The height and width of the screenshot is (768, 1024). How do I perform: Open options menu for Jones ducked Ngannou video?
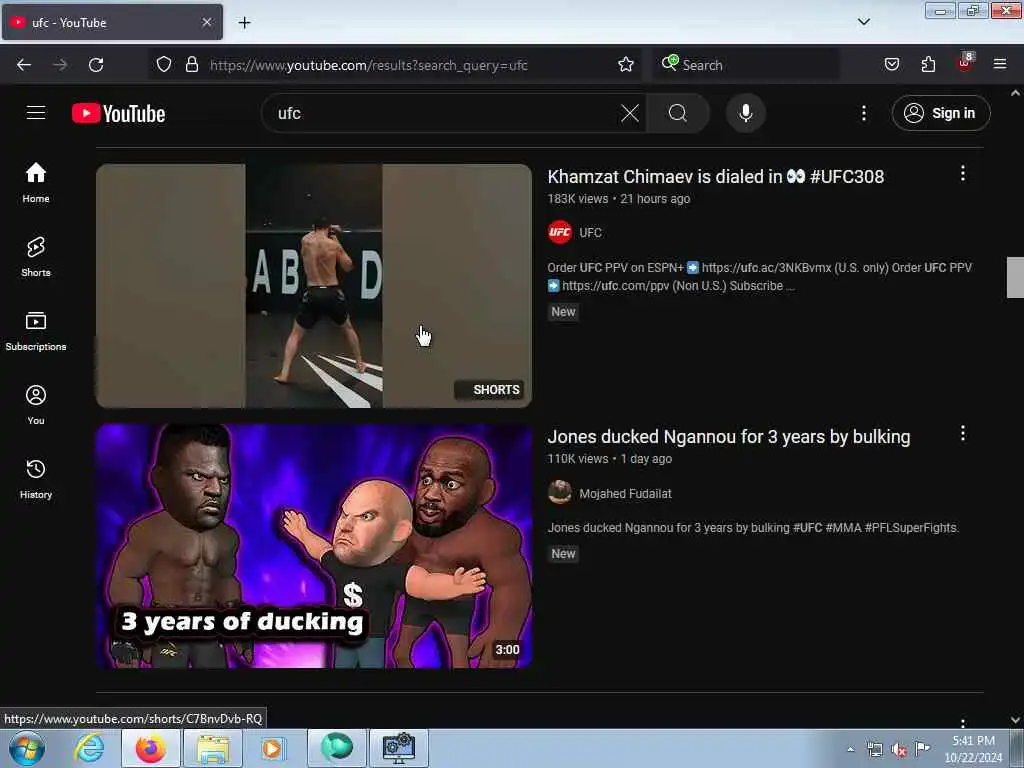962,433
